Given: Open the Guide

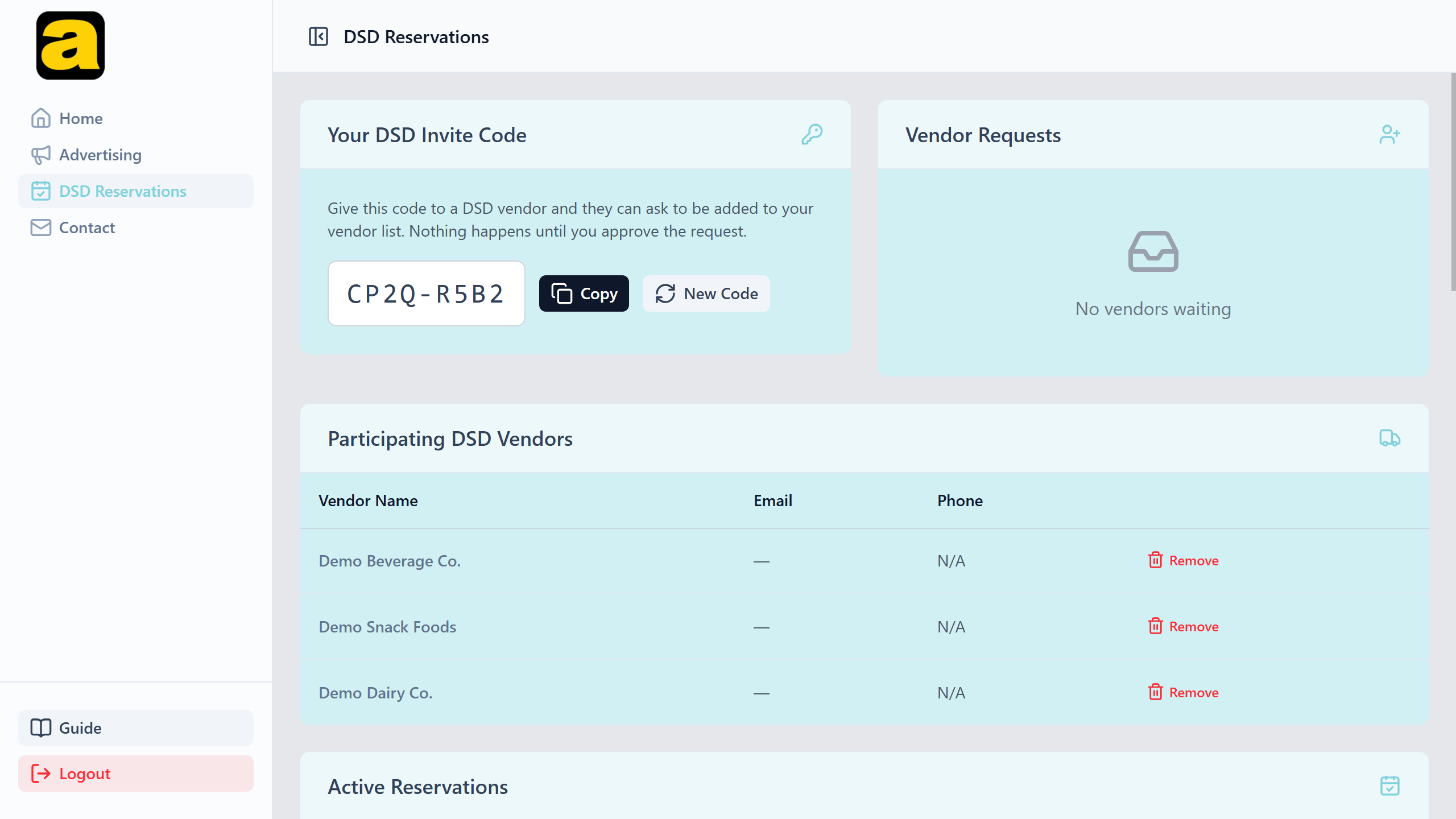Looking at the screenshot, I should tap(136, 728).
